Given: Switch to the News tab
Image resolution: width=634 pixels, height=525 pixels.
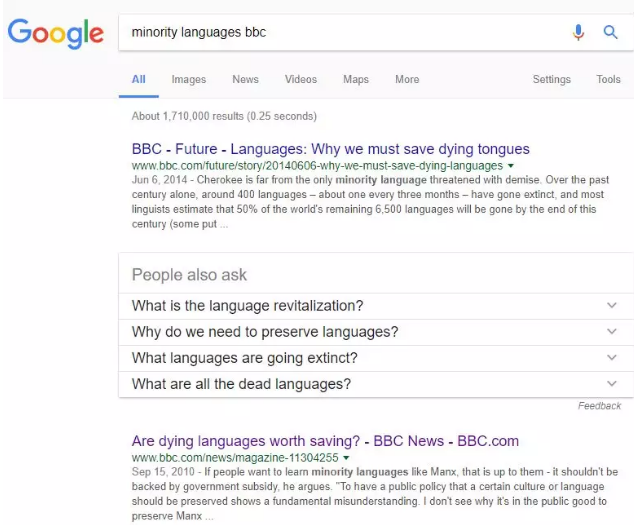Looking at the screenshot, I should coord(245,79).
